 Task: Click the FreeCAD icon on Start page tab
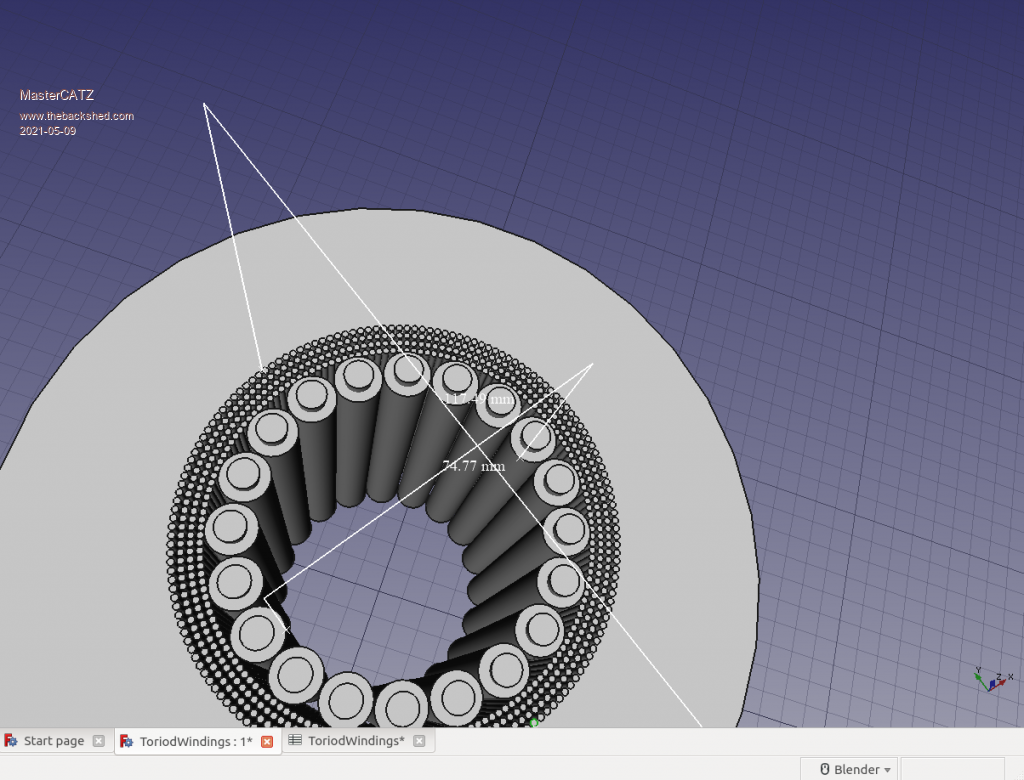[11, 741]
